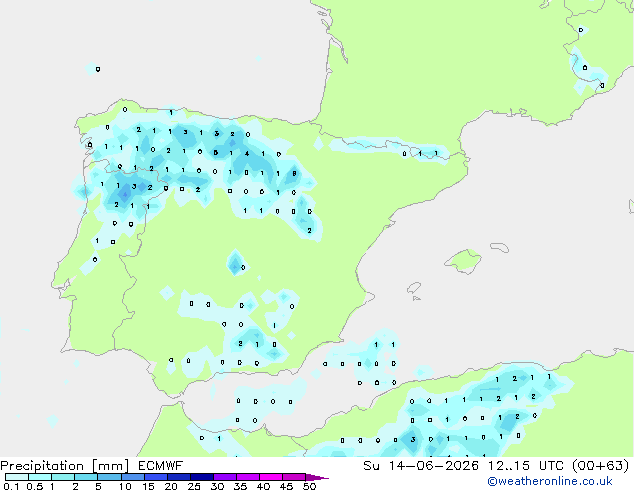The image size is (634, 490).
Task: Select the 25–30 mm dark navy legend box
Action: (201, 477)
